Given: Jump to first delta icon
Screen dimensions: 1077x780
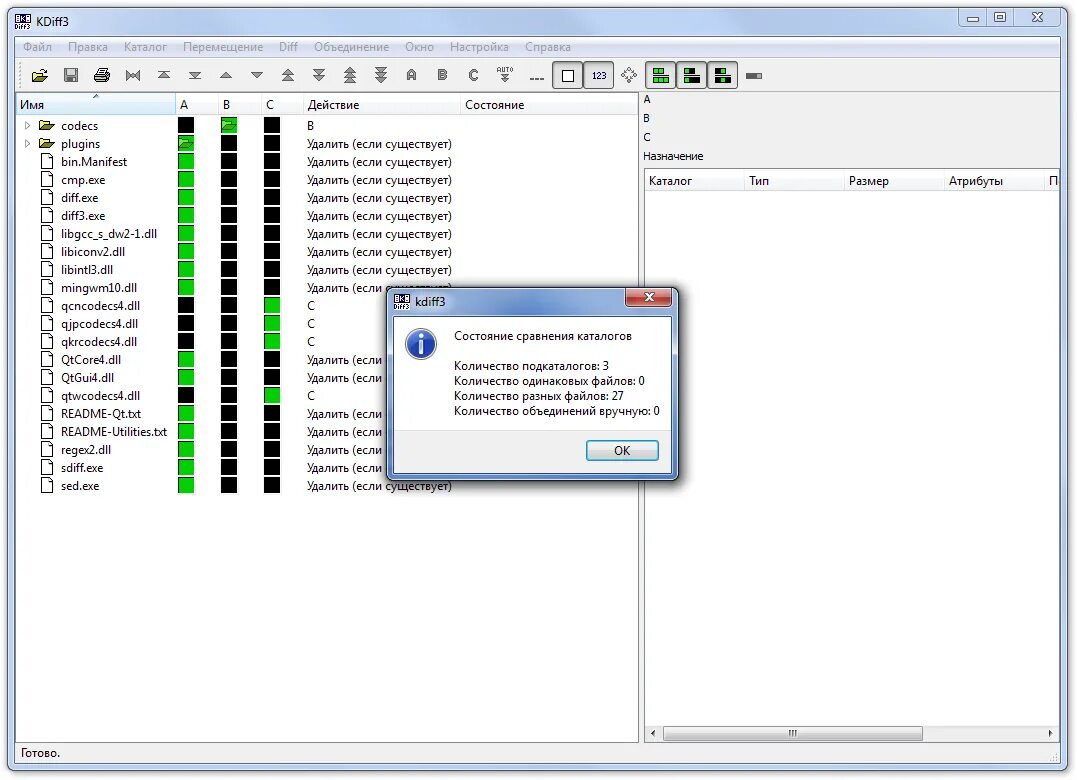Looking at the screenshot, I should coord(164,76).
